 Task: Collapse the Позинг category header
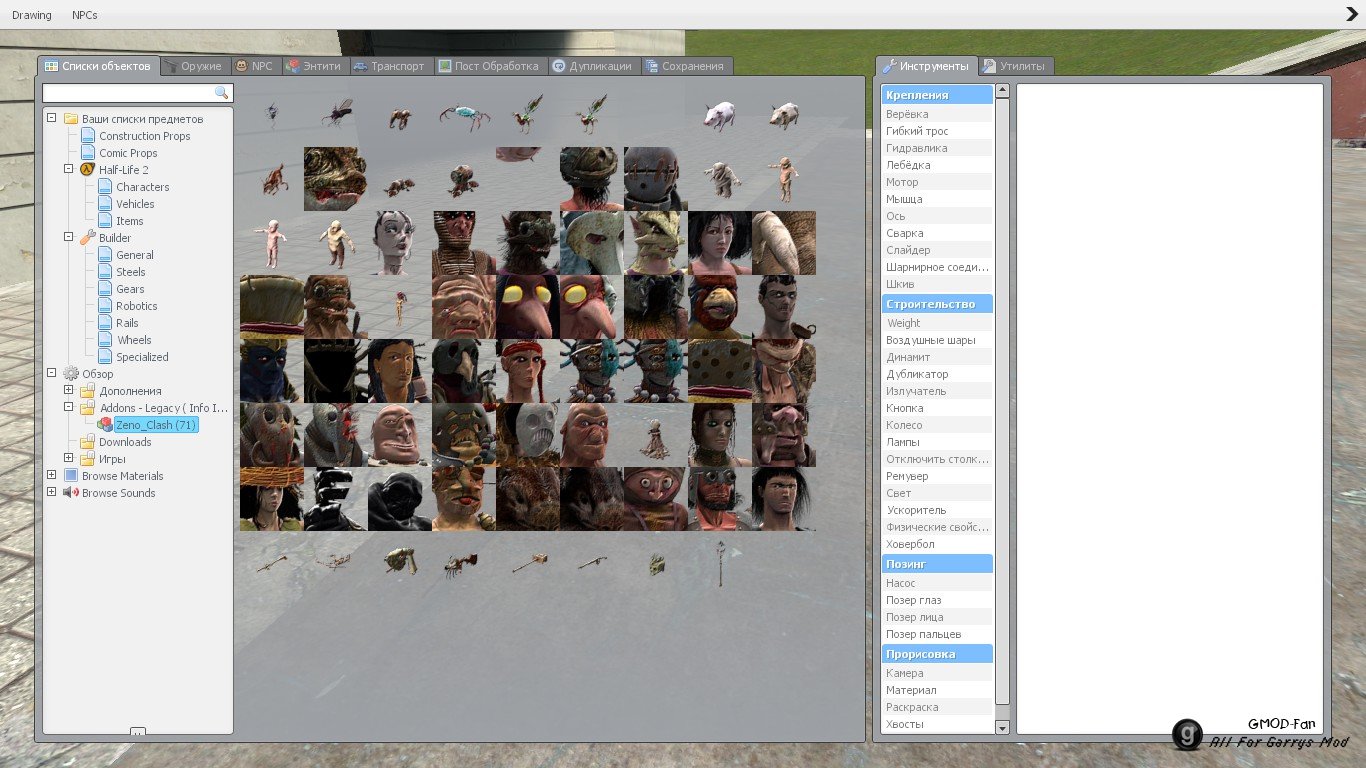[x=937, y=563]
